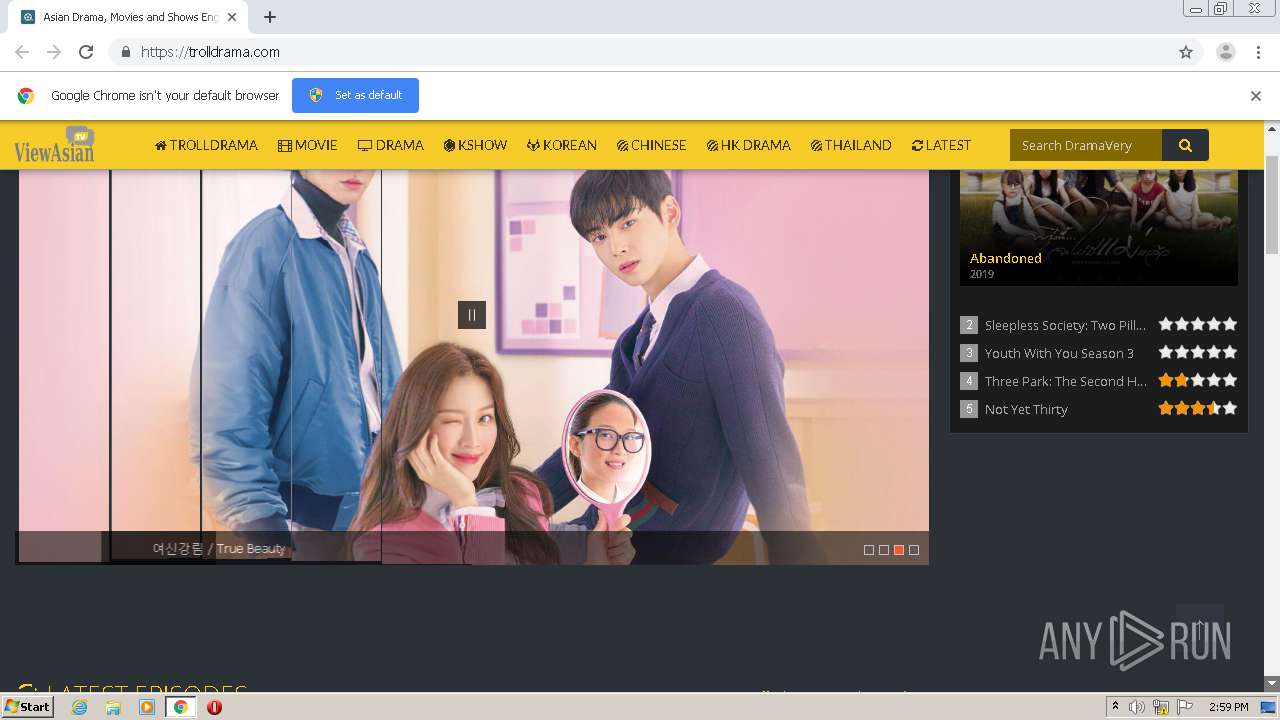Open Youth With You Season 3 link

1059,353
